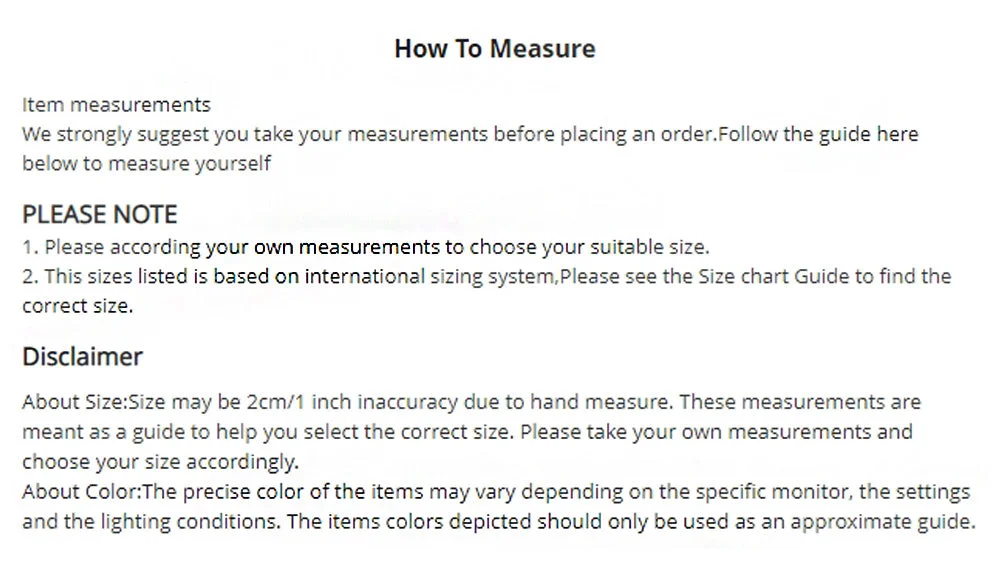The height and width of the screenshot is (576, 1000).
Task: Click the PLEASE NOTE heading
Action: [x=99, y=214]
